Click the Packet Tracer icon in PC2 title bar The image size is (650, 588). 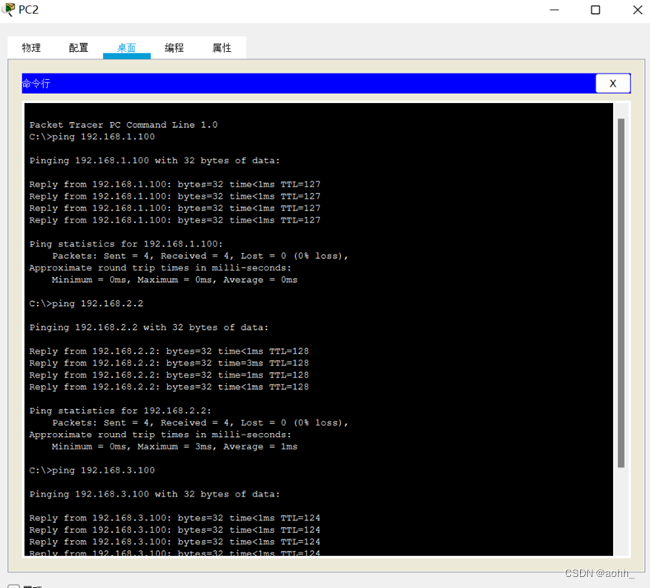(8, 9)
